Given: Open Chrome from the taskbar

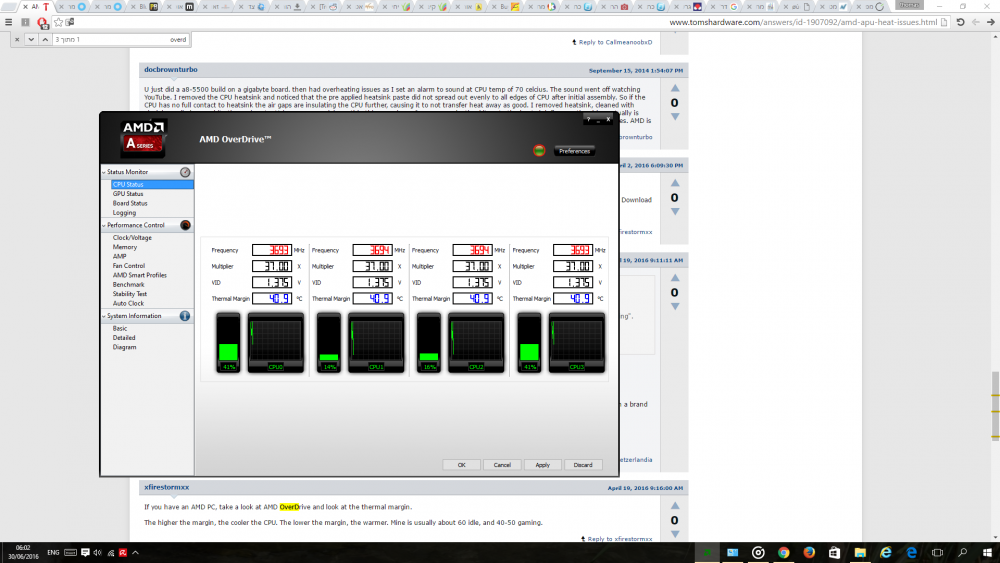Looking at the screenshot, I should pyautogui.click(x=783, y=553).
